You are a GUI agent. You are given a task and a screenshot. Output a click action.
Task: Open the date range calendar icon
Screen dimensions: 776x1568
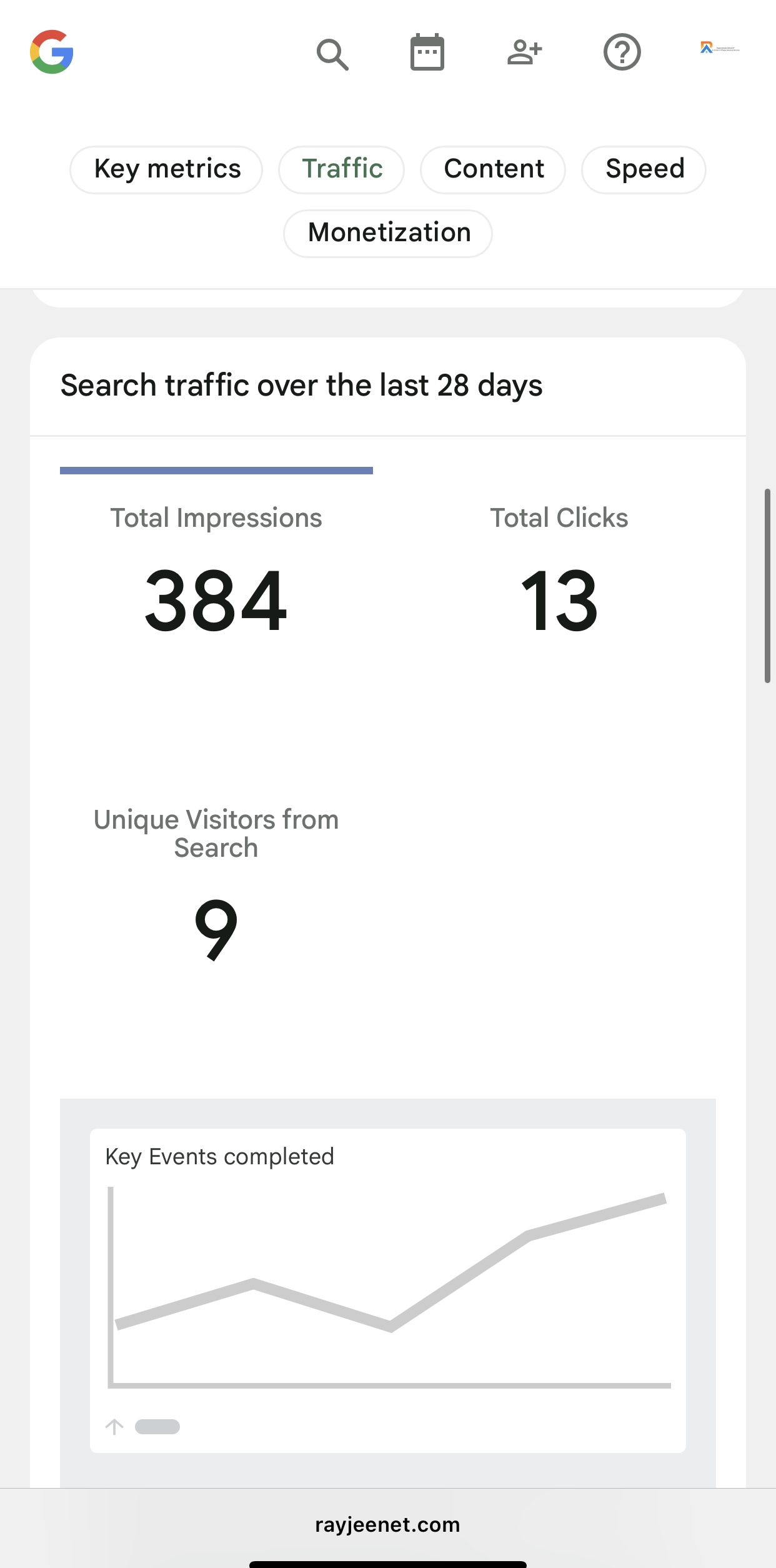click(427, 52)
